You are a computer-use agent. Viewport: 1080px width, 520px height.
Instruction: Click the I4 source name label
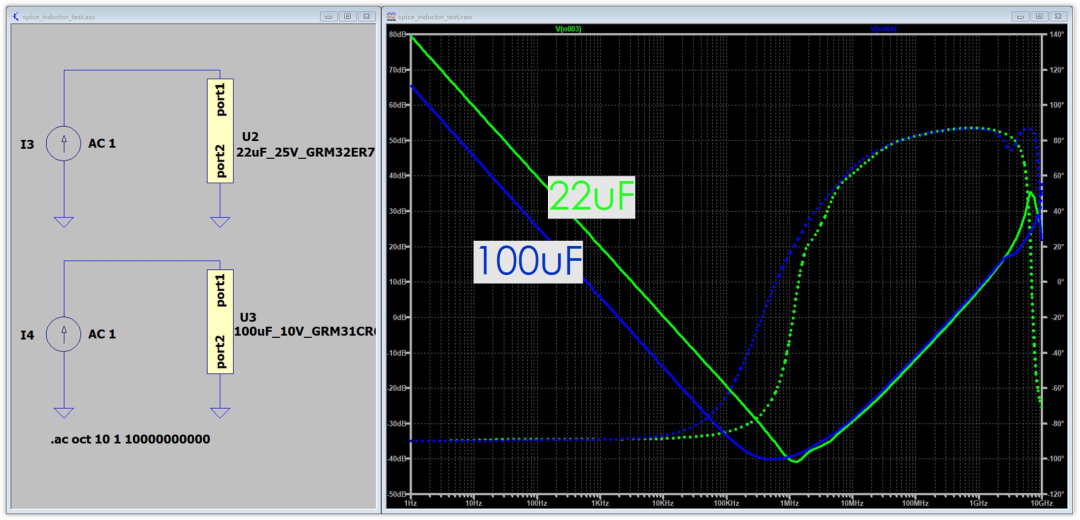tap(28, 334)
